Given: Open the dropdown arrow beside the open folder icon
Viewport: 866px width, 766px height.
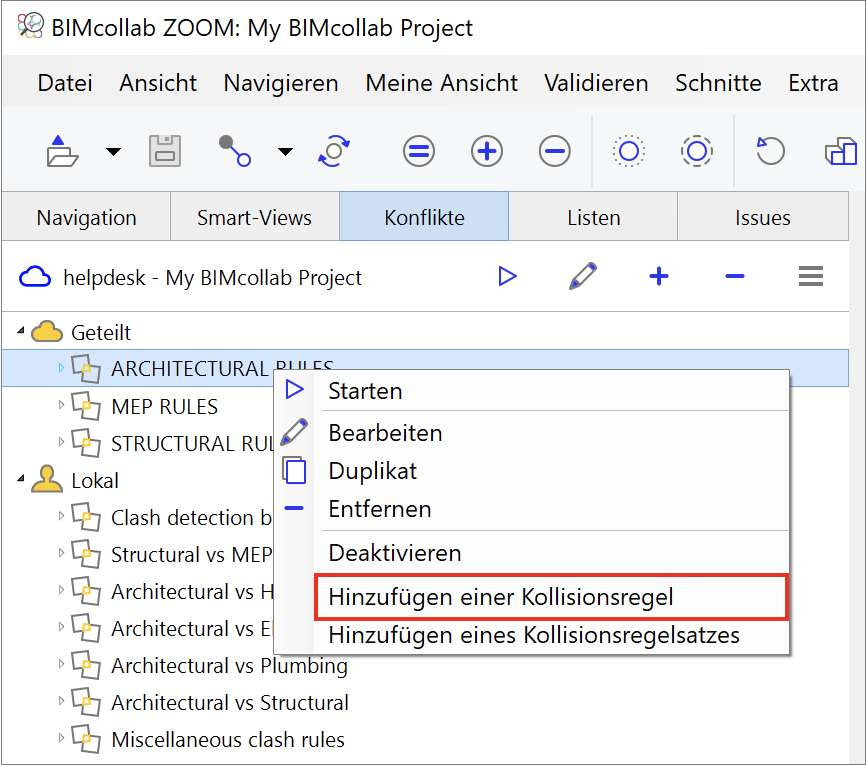Looking at the screenshot, I should click(113, 151).
